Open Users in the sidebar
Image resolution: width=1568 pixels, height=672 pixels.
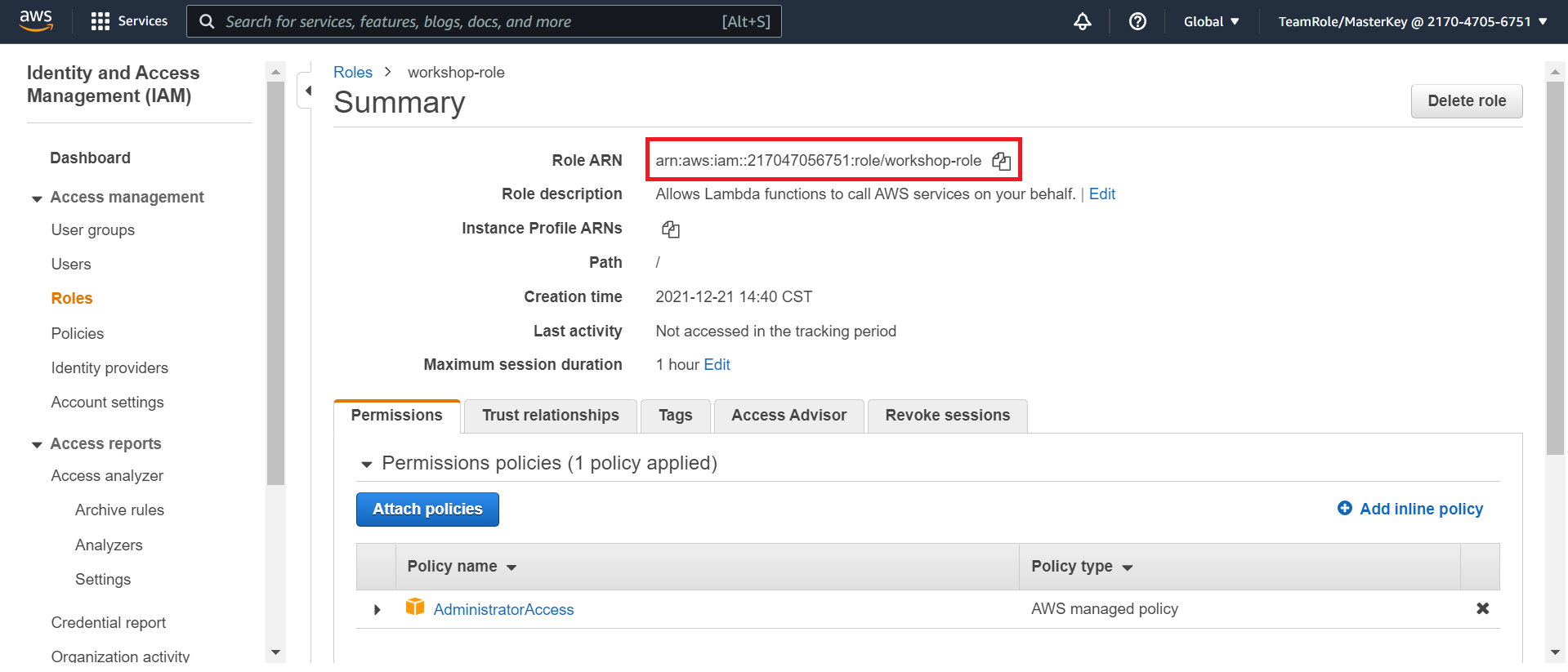point(71,265)
